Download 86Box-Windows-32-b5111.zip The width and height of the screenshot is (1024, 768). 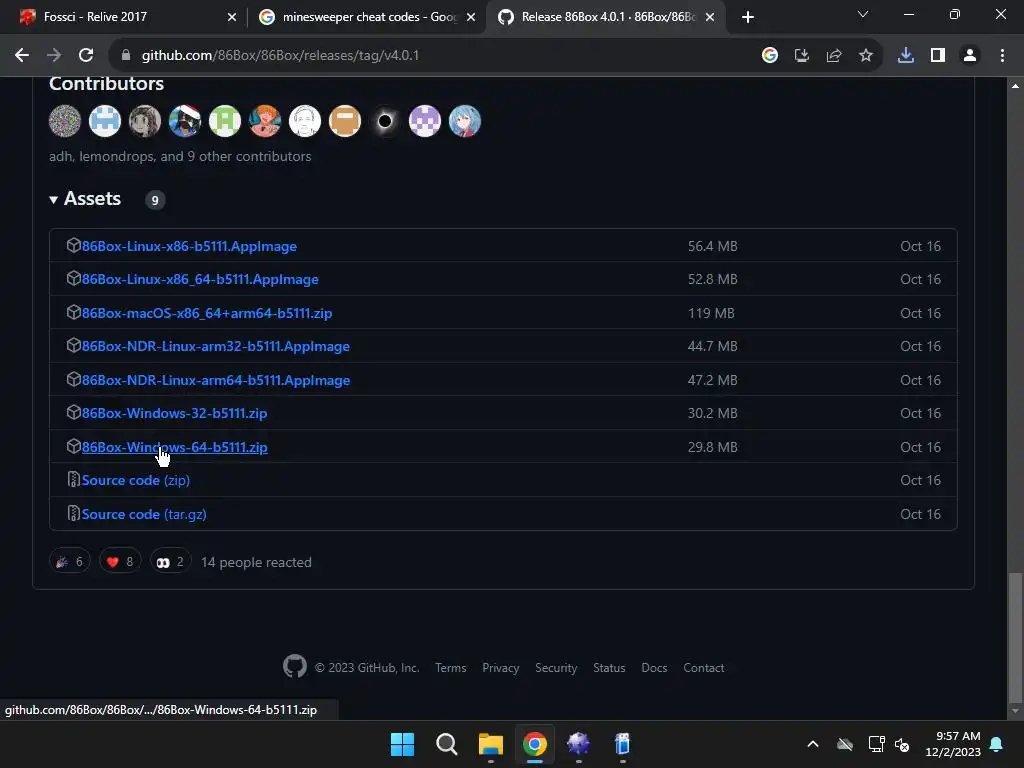(x=174, y=413)
